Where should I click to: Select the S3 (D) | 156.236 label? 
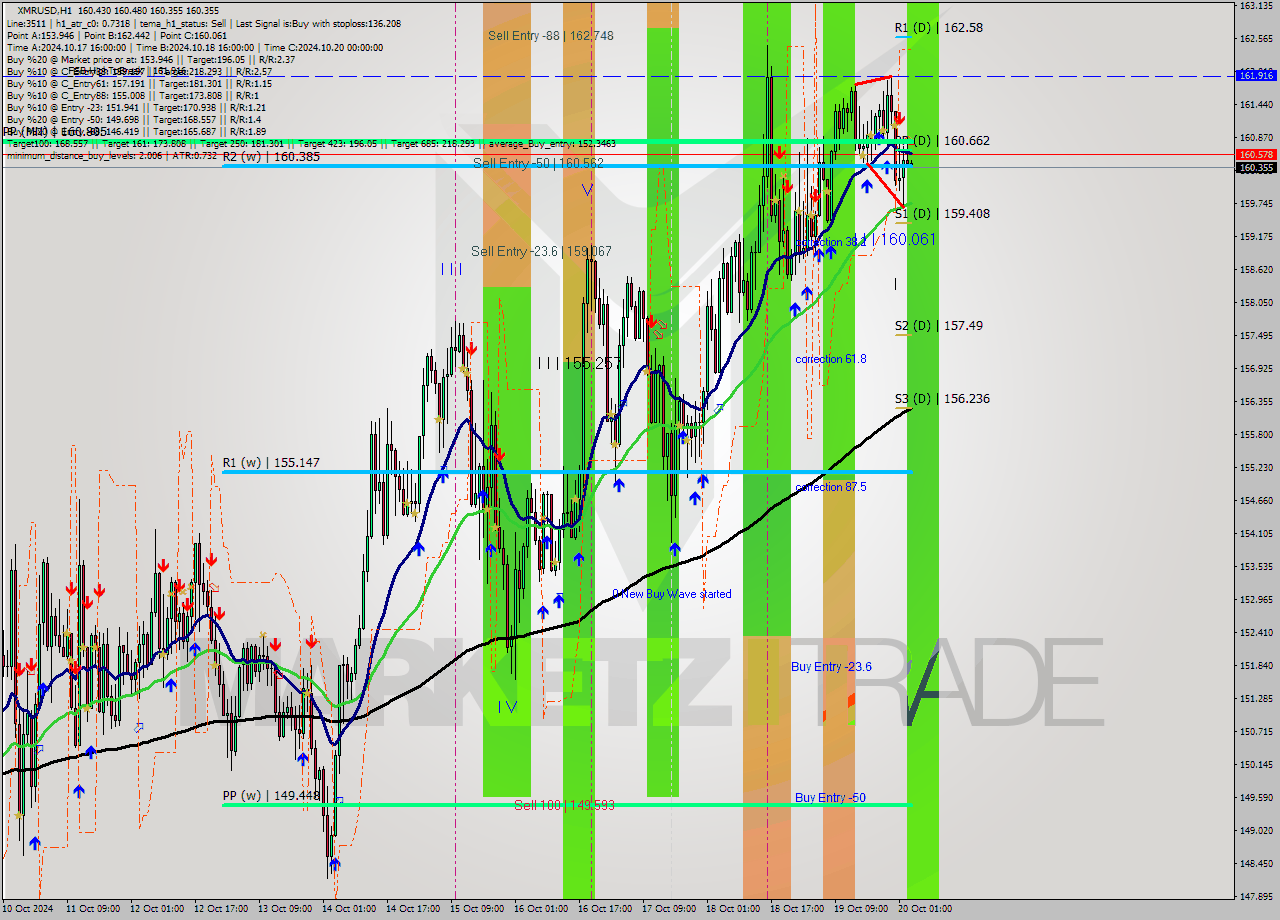click(x=942, y=399)
